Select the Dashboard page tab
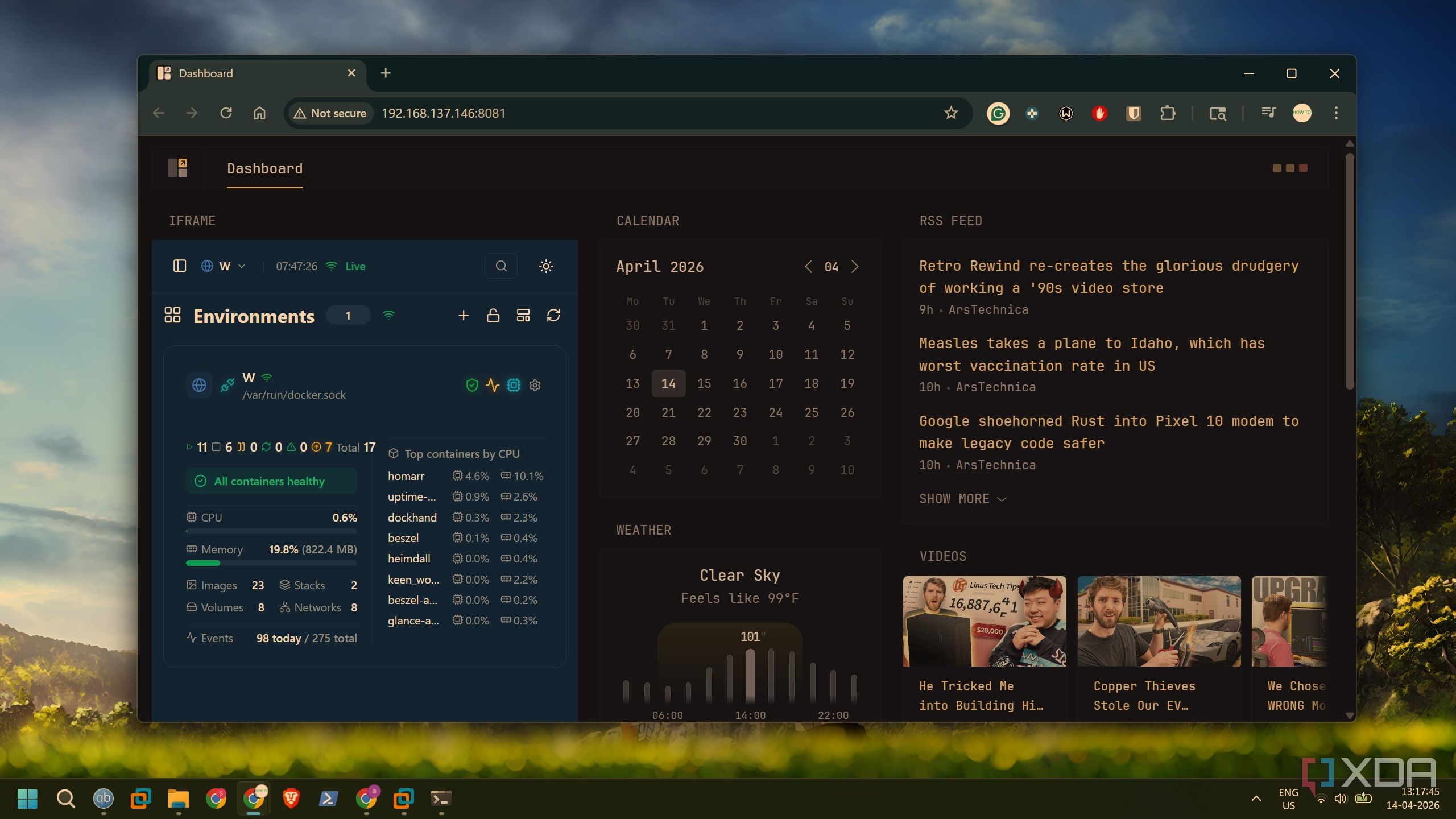The height and width of the screenshot is (819, 1456). [264, 168]
